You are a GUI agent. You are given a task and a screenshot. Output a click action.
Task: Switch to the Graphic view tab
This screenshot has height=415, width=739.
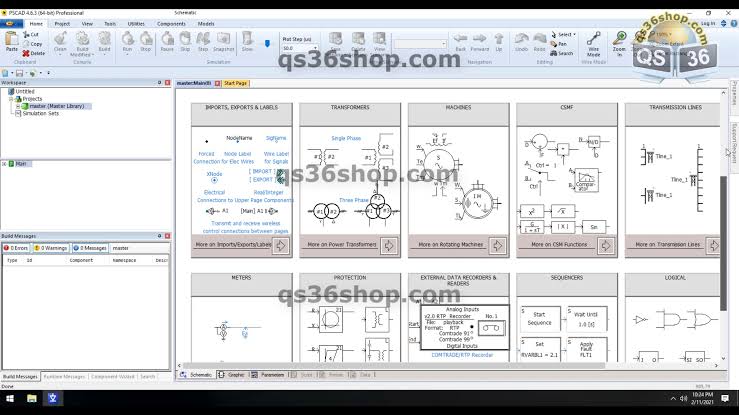point(231,375)
